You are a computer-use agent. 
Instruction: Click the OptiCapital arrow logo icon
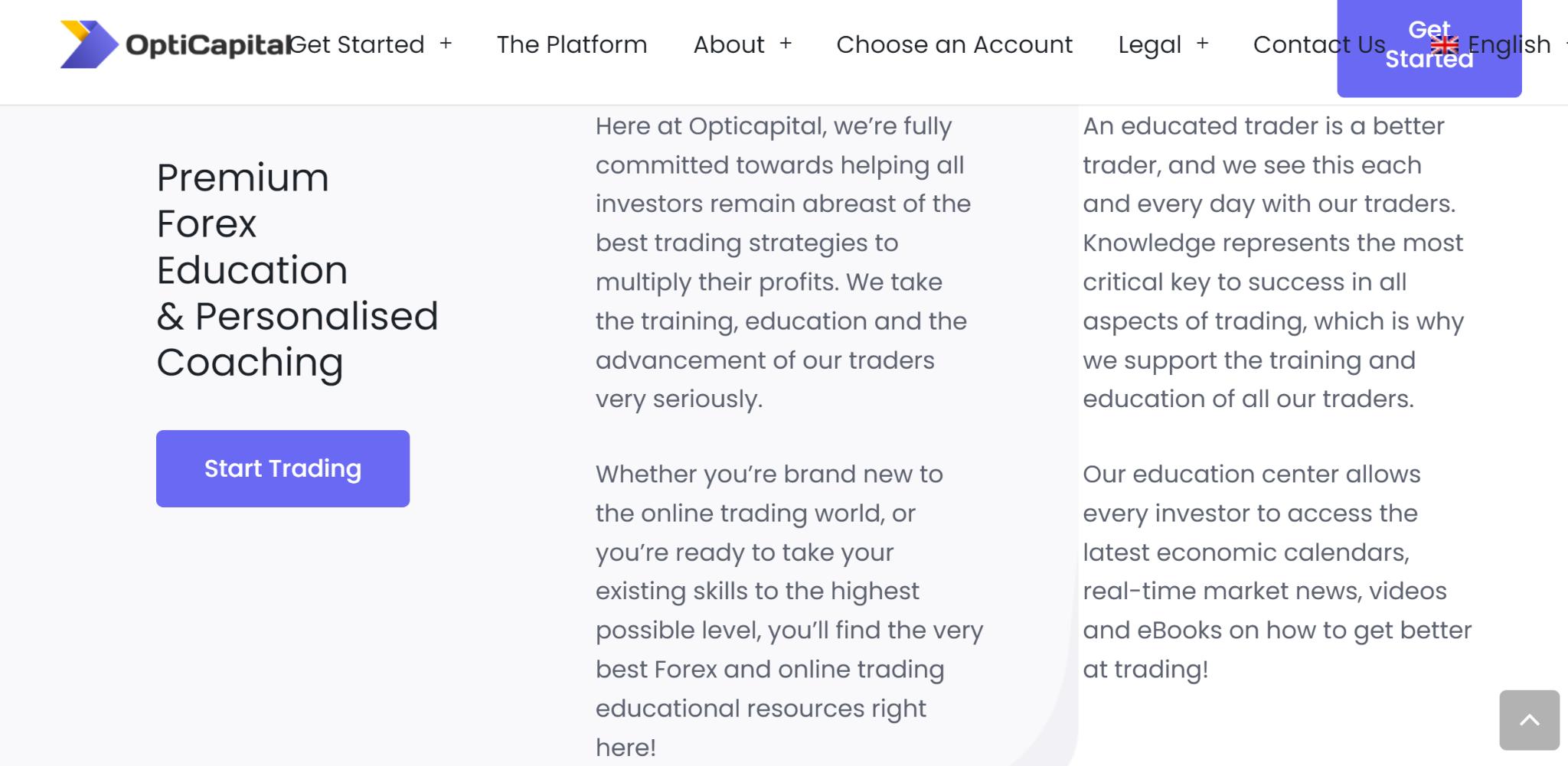click(88, 44)
